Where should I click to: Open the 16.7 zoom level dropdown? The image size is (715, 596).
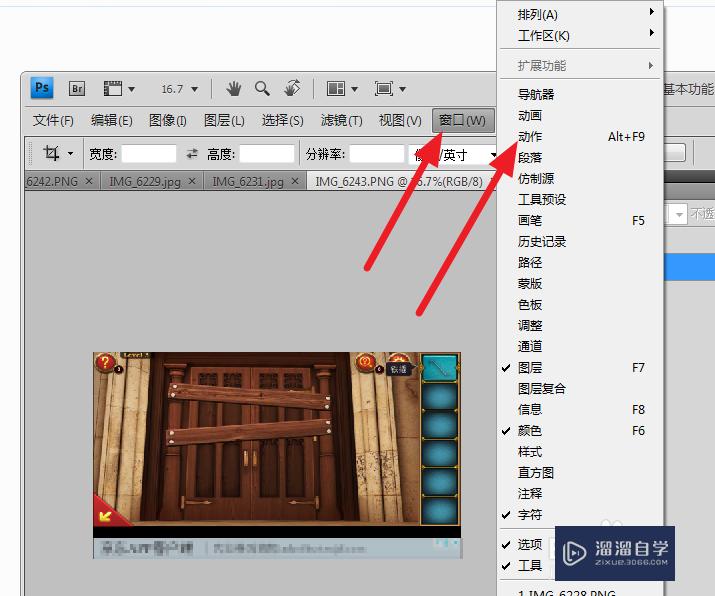tap(194, 89)
